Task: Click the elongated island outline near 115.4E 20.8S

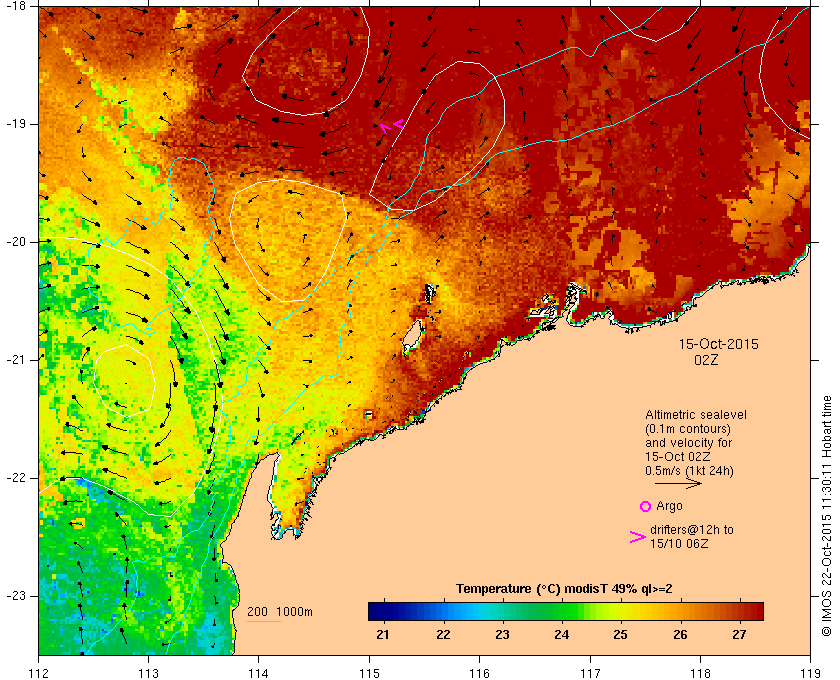Action: pyautogui.click(x=412, y=337)
